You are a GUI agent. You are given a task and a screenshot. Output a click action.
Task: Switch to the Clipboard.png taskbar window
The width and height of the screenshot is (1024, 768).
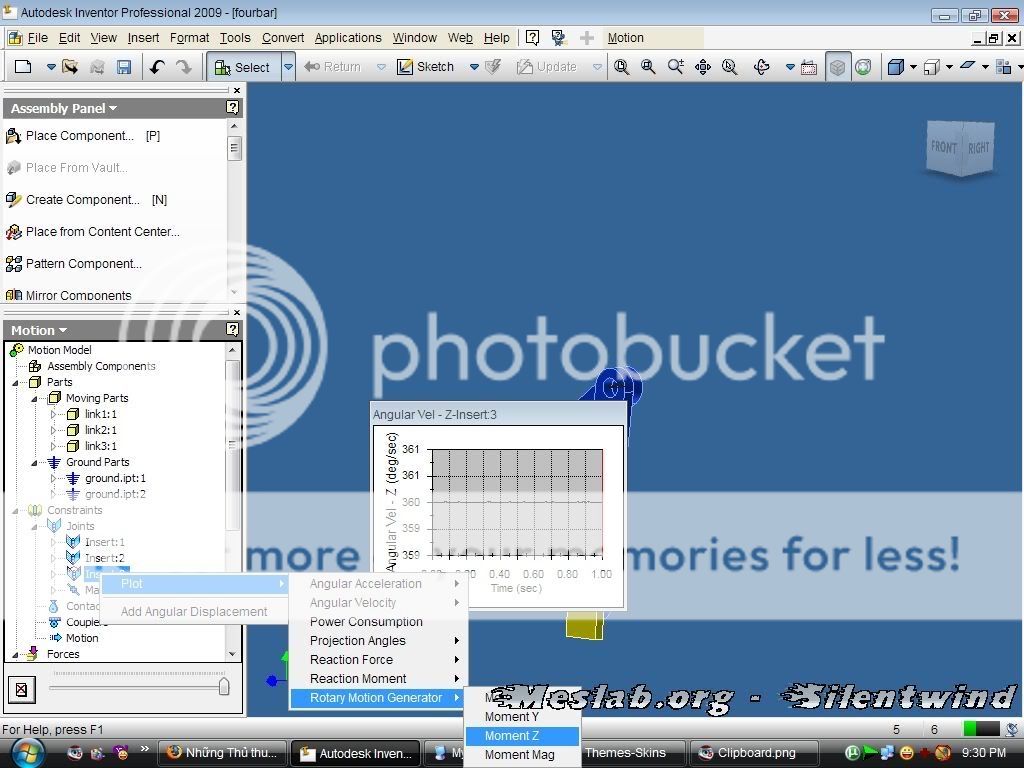point(754,753)
